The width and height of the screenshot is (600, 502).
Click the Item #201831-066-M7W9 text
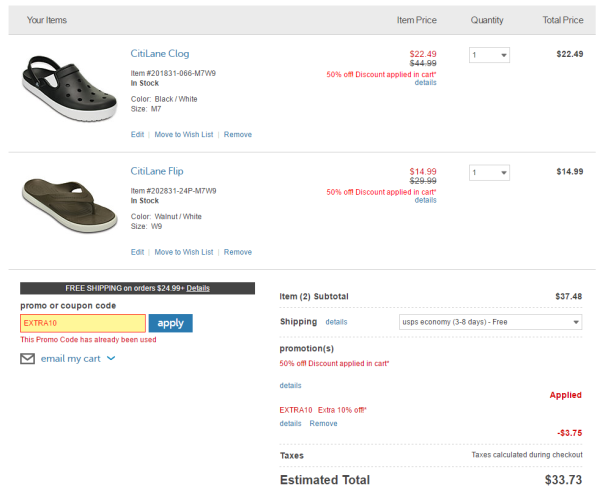coord(173,73)
